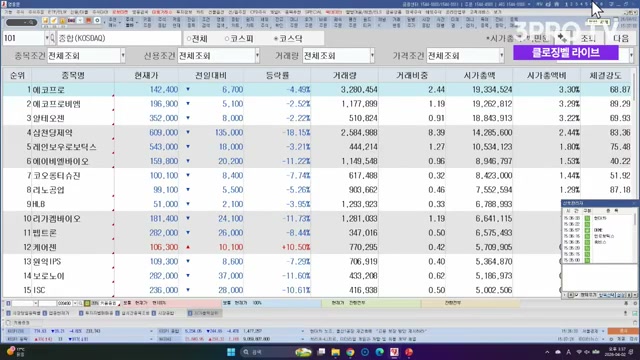Click the sparkle icon left of 조회
This screenshot has width=640, height=360.
[x=562, y=38]
